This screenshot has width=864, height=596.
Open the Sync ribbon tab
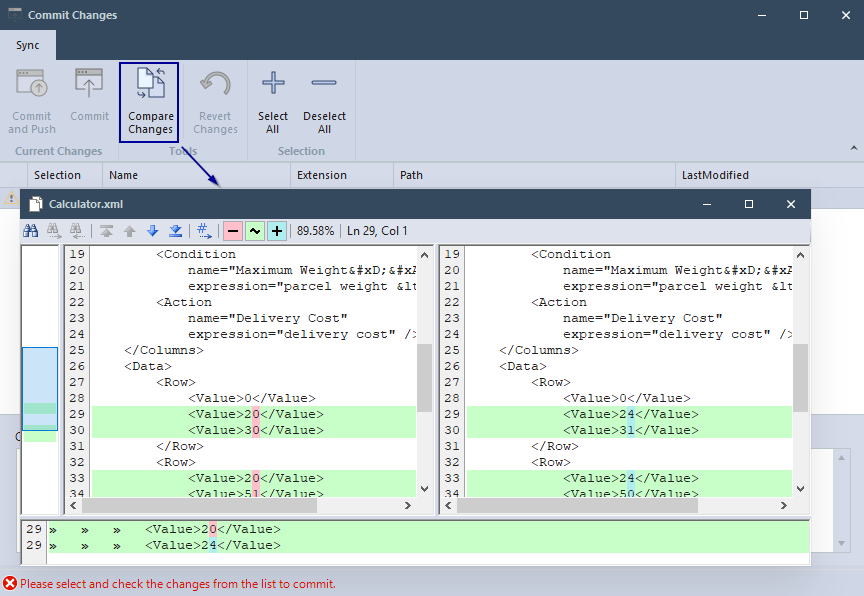(x=28, y=45)
